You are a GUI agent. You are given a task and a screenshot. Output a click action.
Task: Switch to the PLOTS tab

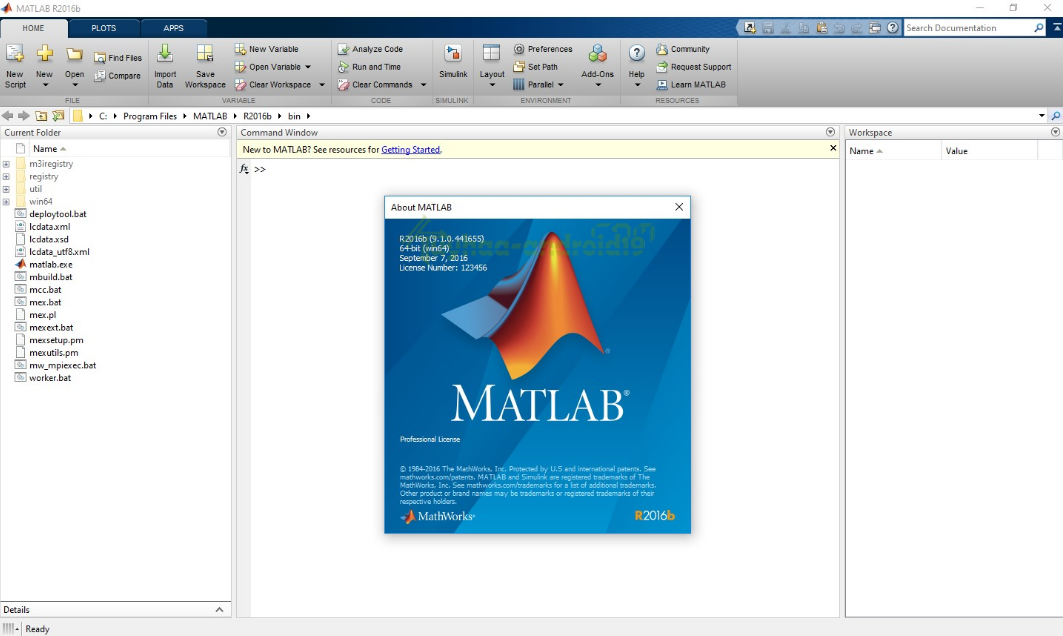click(104, 28)
